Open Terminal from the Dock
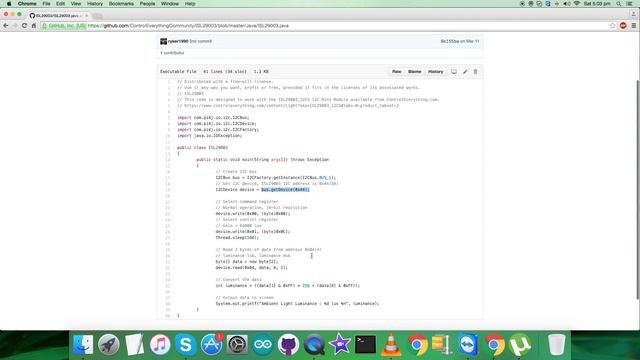 [x=365, y=344]
